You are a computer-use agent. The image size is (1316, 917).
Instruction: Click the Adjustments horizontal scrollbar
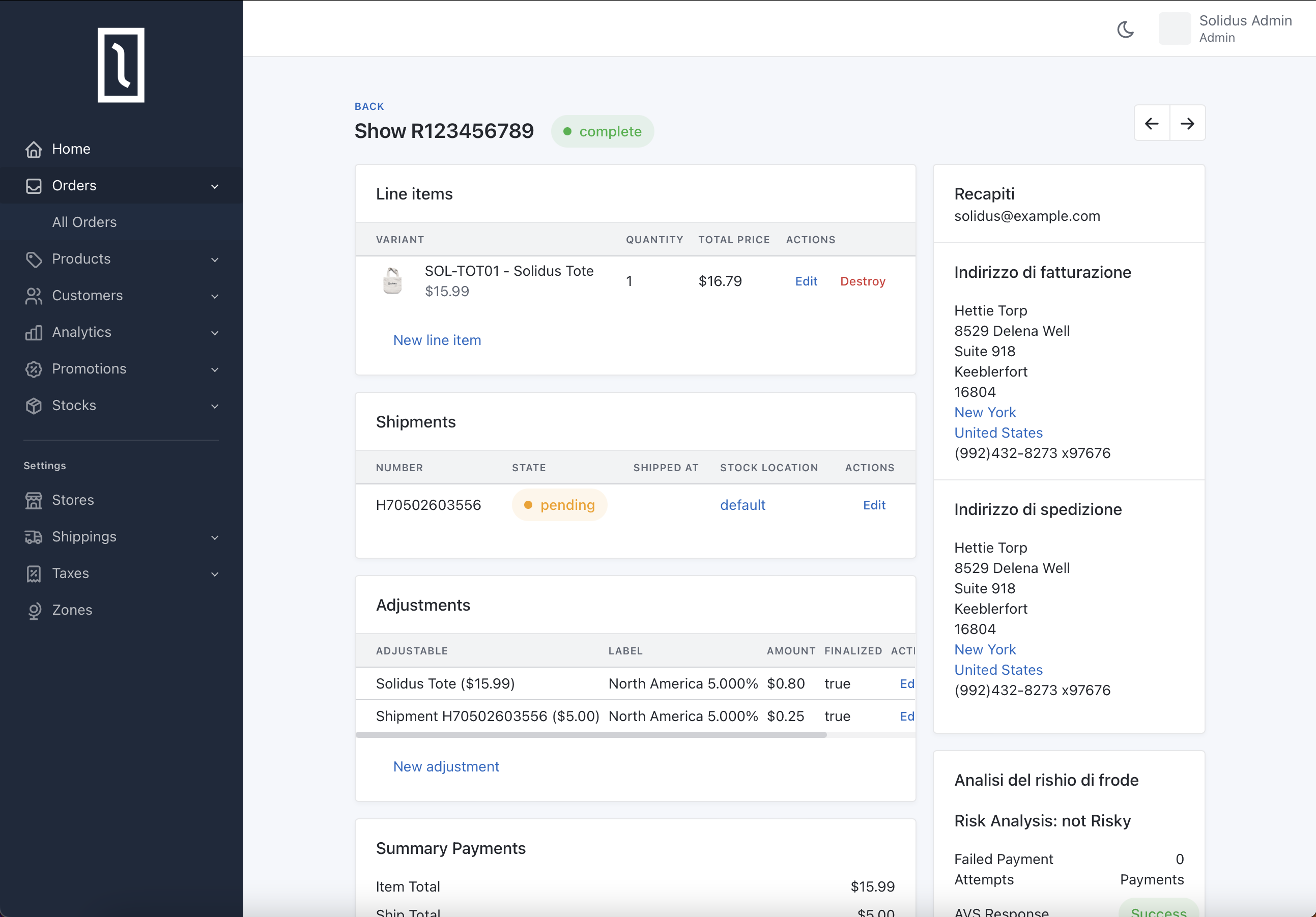pos(590,735)
